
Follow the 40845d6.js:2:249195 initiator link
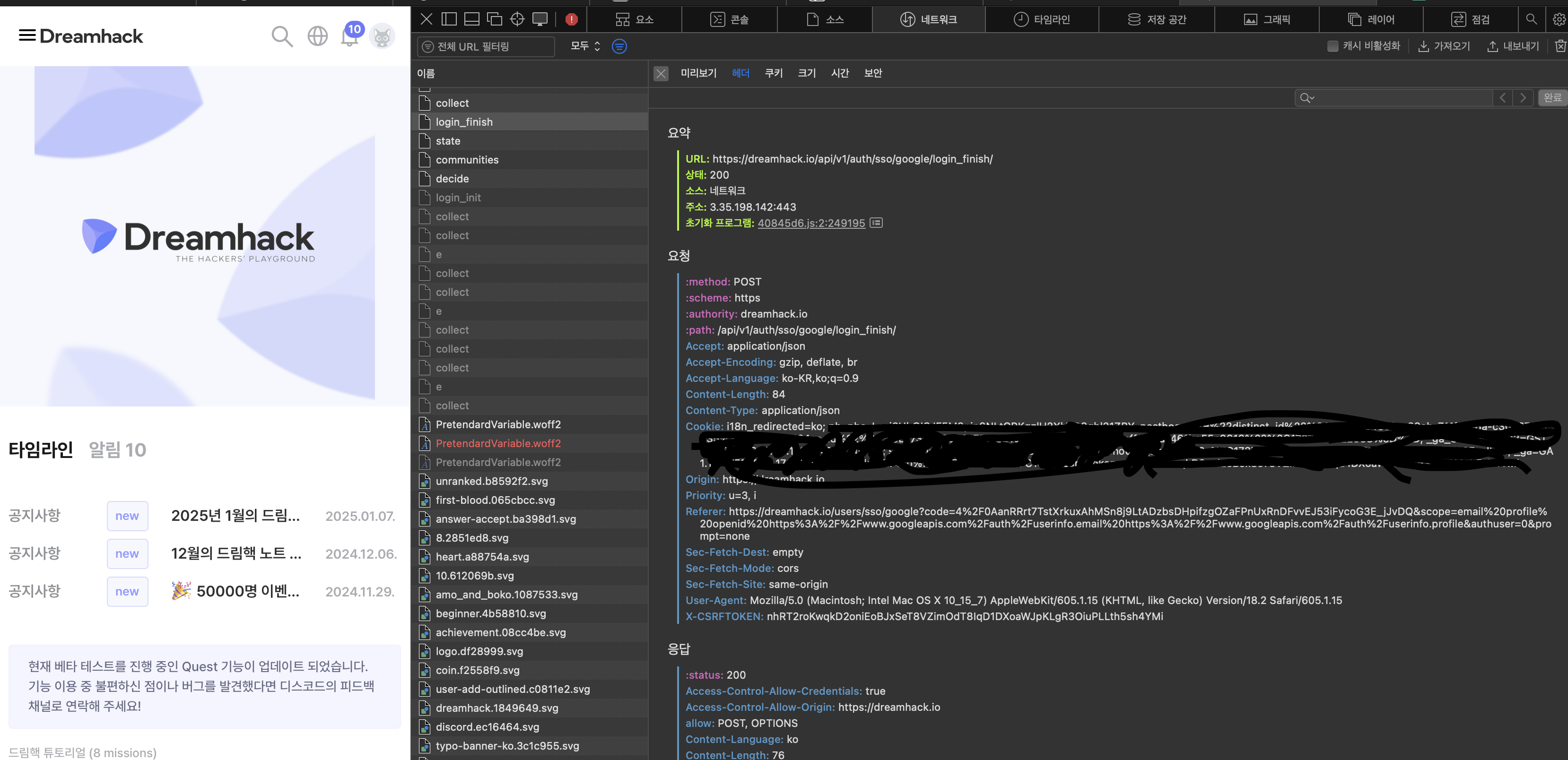[811, 223]
